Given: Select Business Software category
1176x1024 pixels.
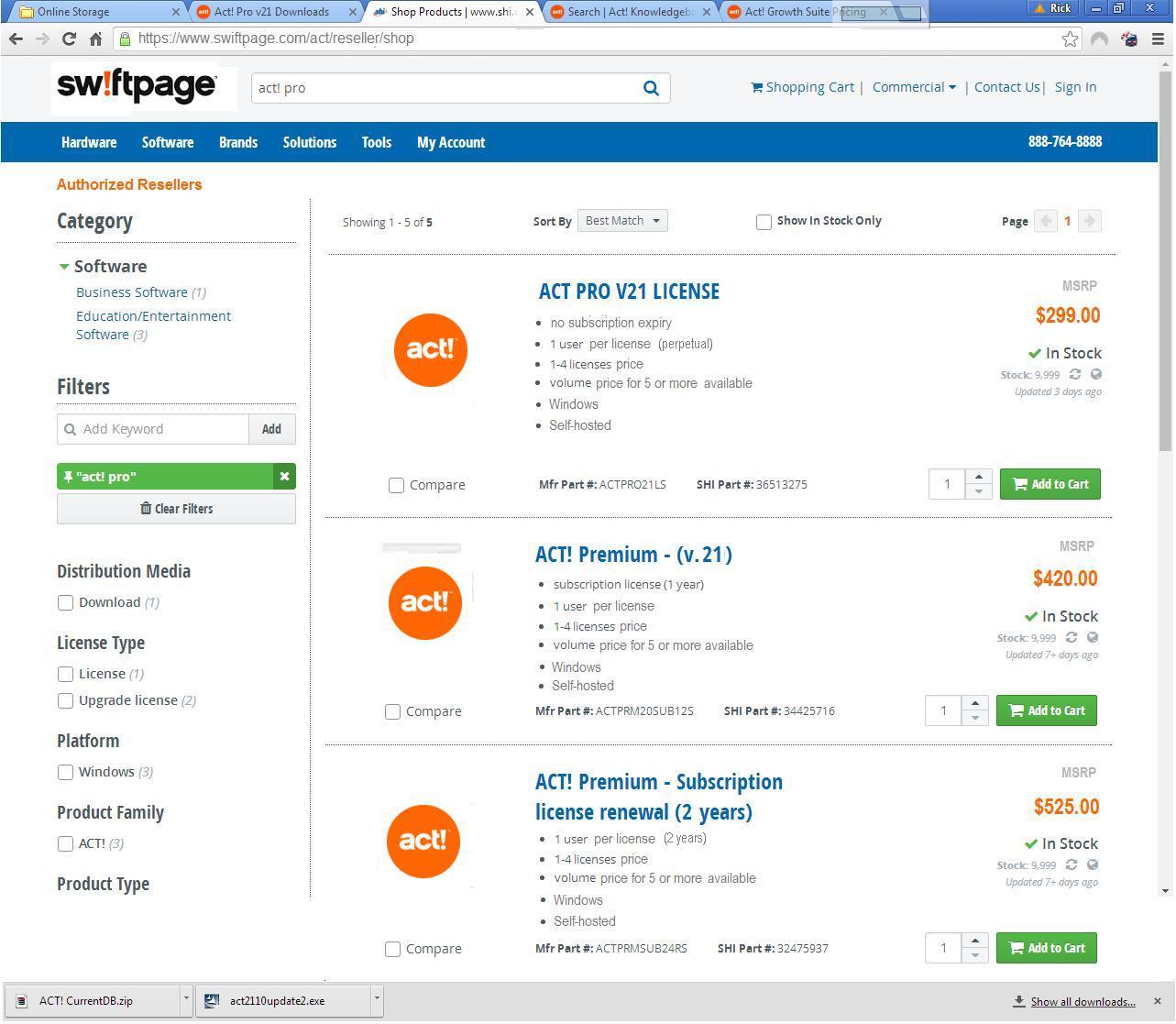Looking at the screenshot, I should pos(132,292).
